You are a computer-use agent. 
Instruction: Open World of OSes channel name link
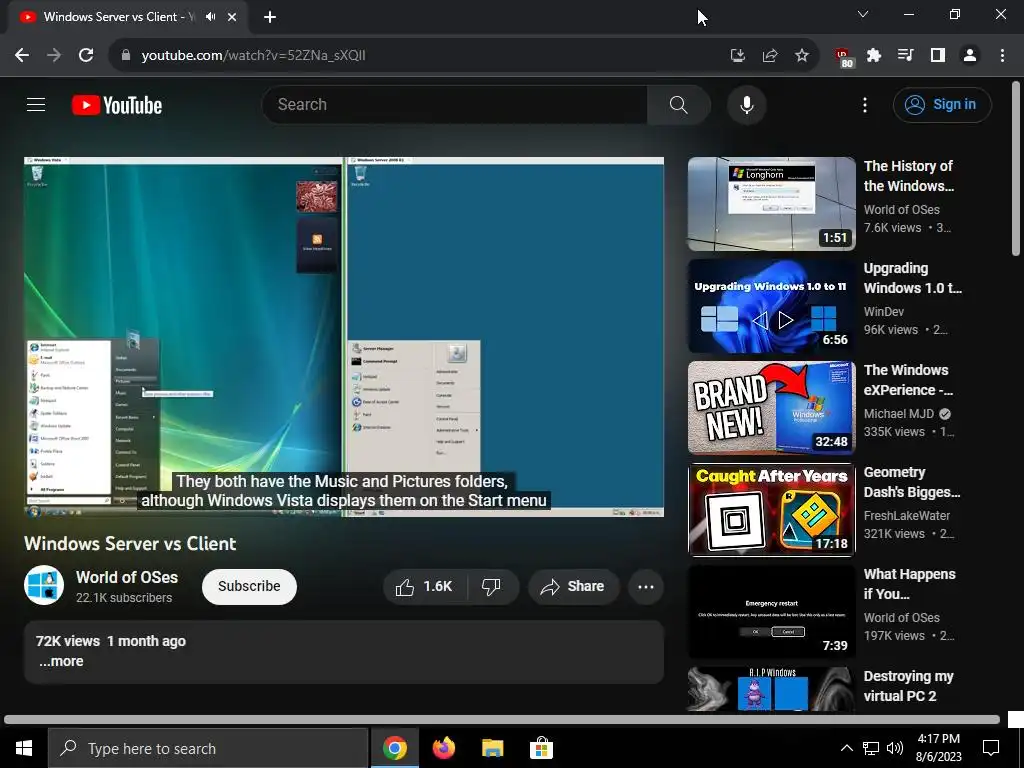tap(127, 577)
